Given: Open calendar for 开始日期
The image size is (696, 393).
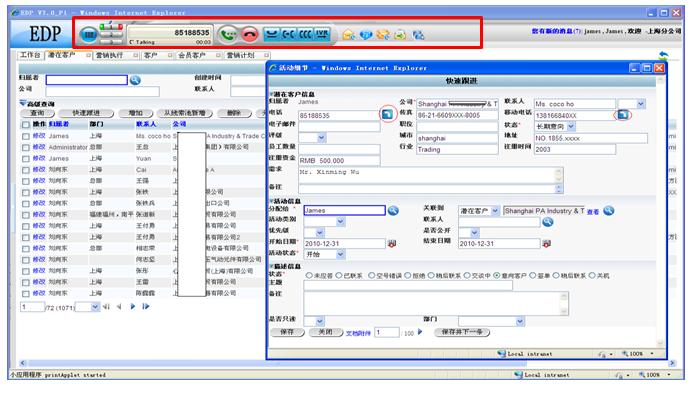Looking at the screenshot, I should point(392,243).
